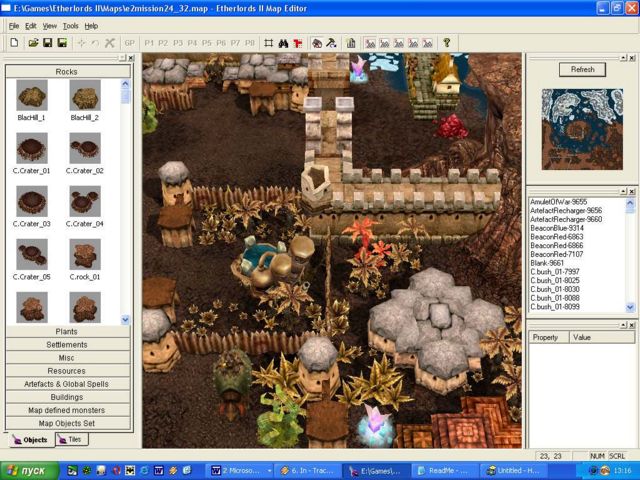Select the C.Crater_04 object thumbnail
Screen dimensions: 640x480
(x=85, y=201)
